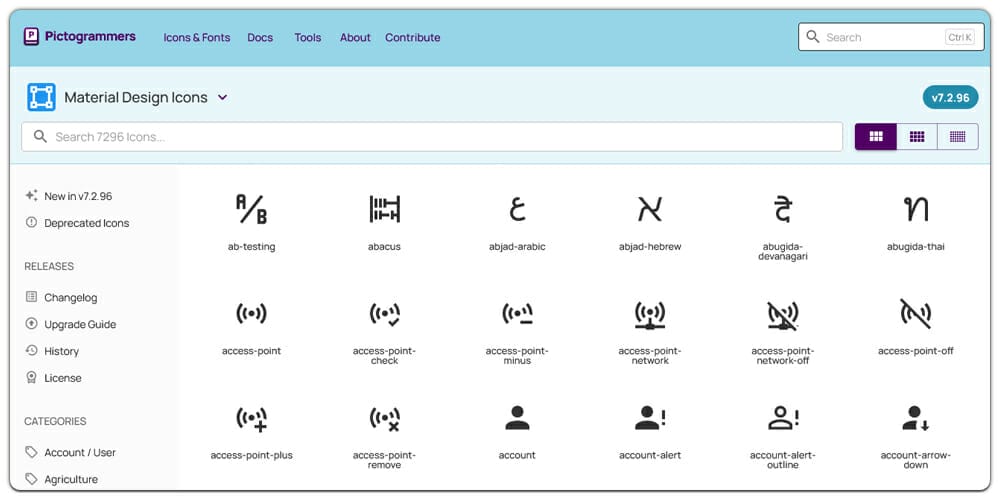Screen dimensions: 1000x500
Task: Open the About menu item
Action: pyautogui.click(x=355, y=38)
